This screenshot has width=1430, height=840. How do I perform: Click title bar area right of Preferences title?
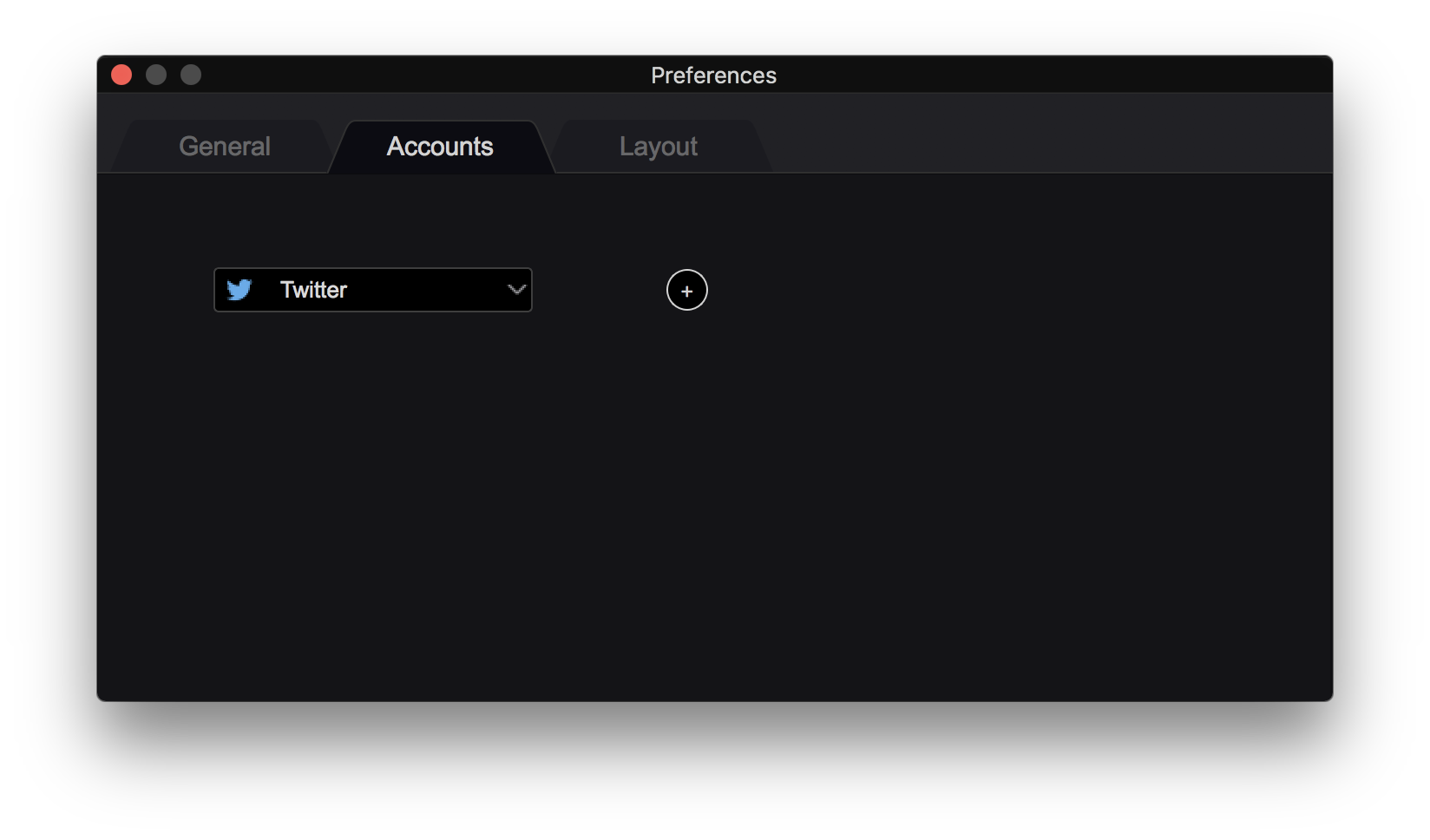(1041, 75)
